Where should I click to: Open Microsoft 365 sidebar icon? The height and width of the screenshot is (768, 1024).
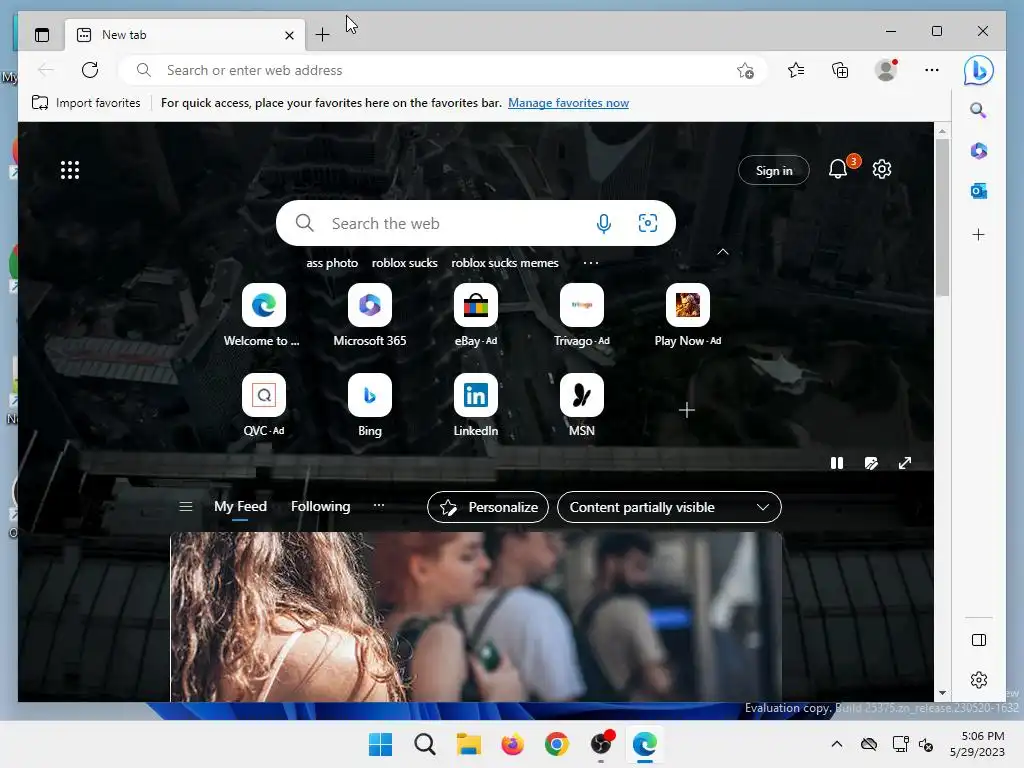click(x=978, y=151)
